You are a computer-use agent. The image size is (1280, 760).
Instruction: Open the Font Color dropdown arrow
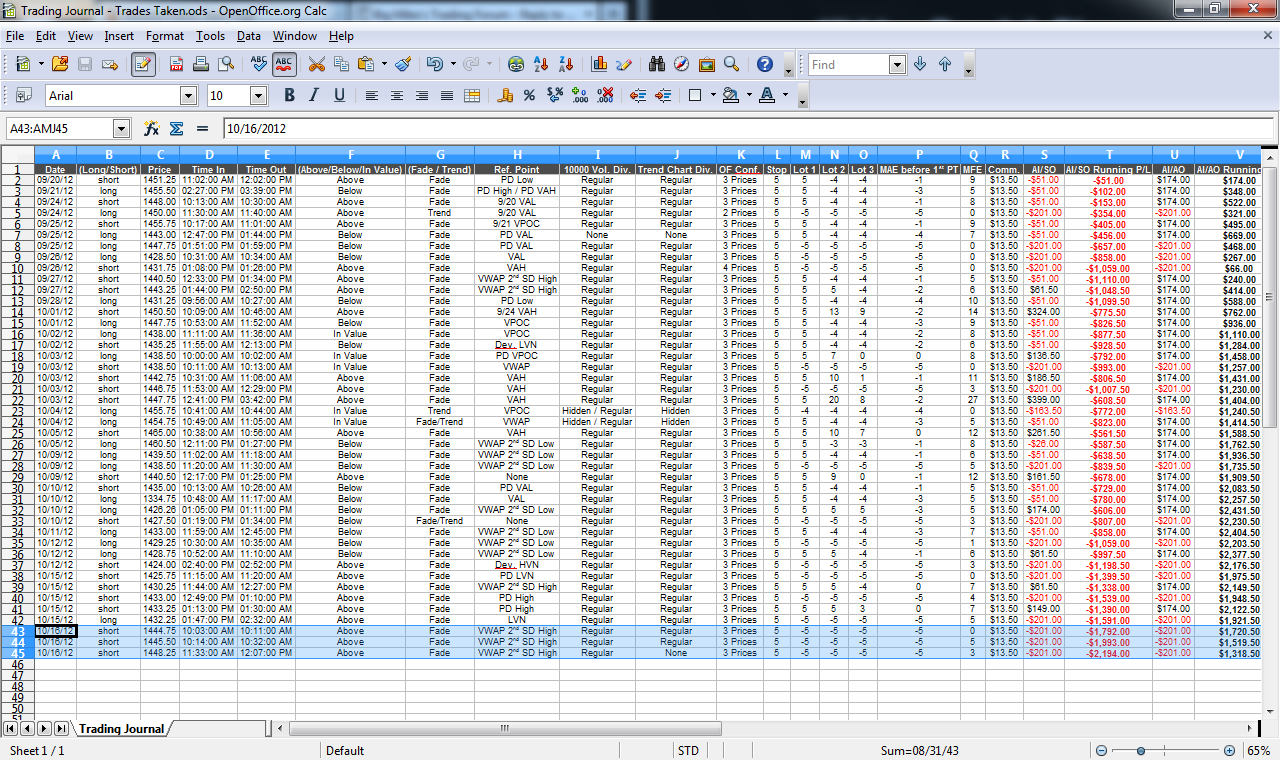(786, 96)
